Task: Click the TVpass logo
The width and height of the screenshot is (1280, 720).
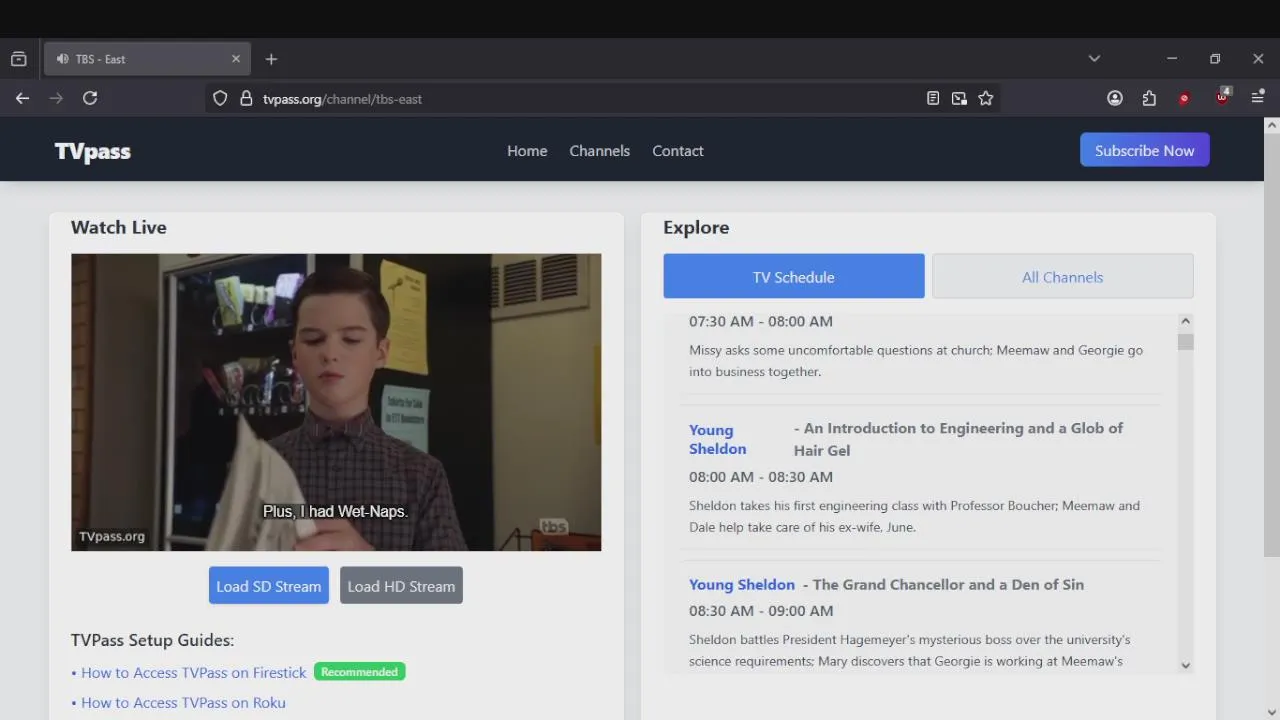Action: [93, 151]
